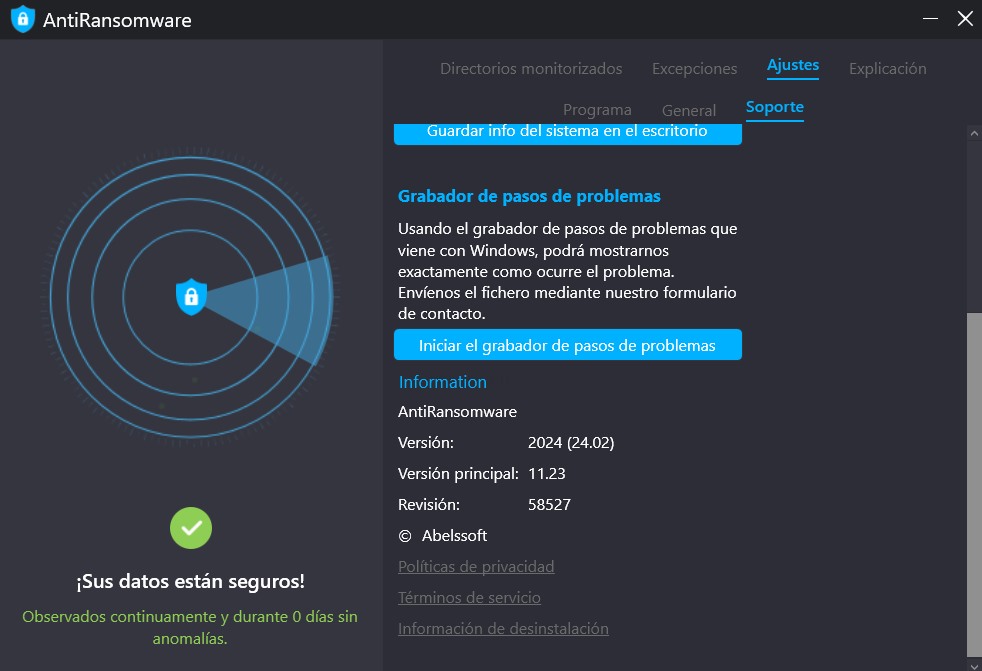Switch to the Programa settings tab

point(597,109)
